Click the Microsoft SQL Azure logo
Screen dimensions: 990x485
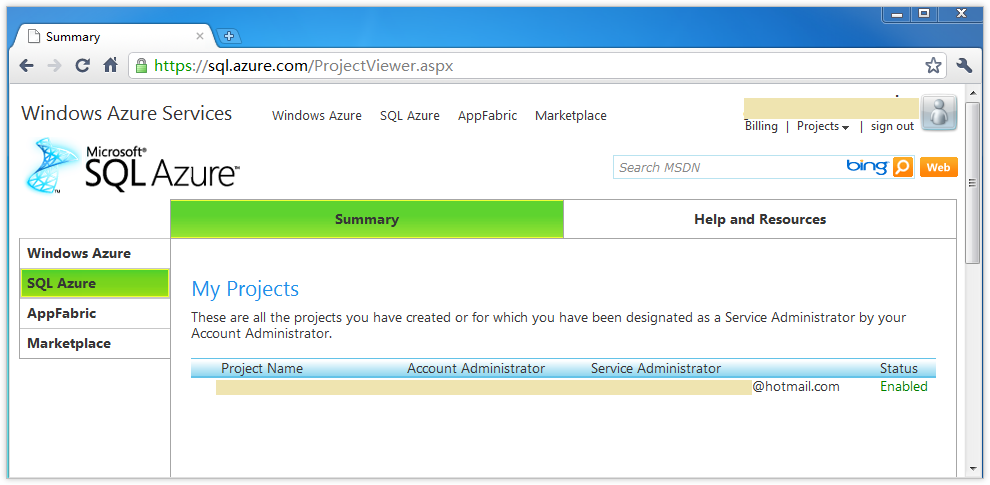pos(133,166)
